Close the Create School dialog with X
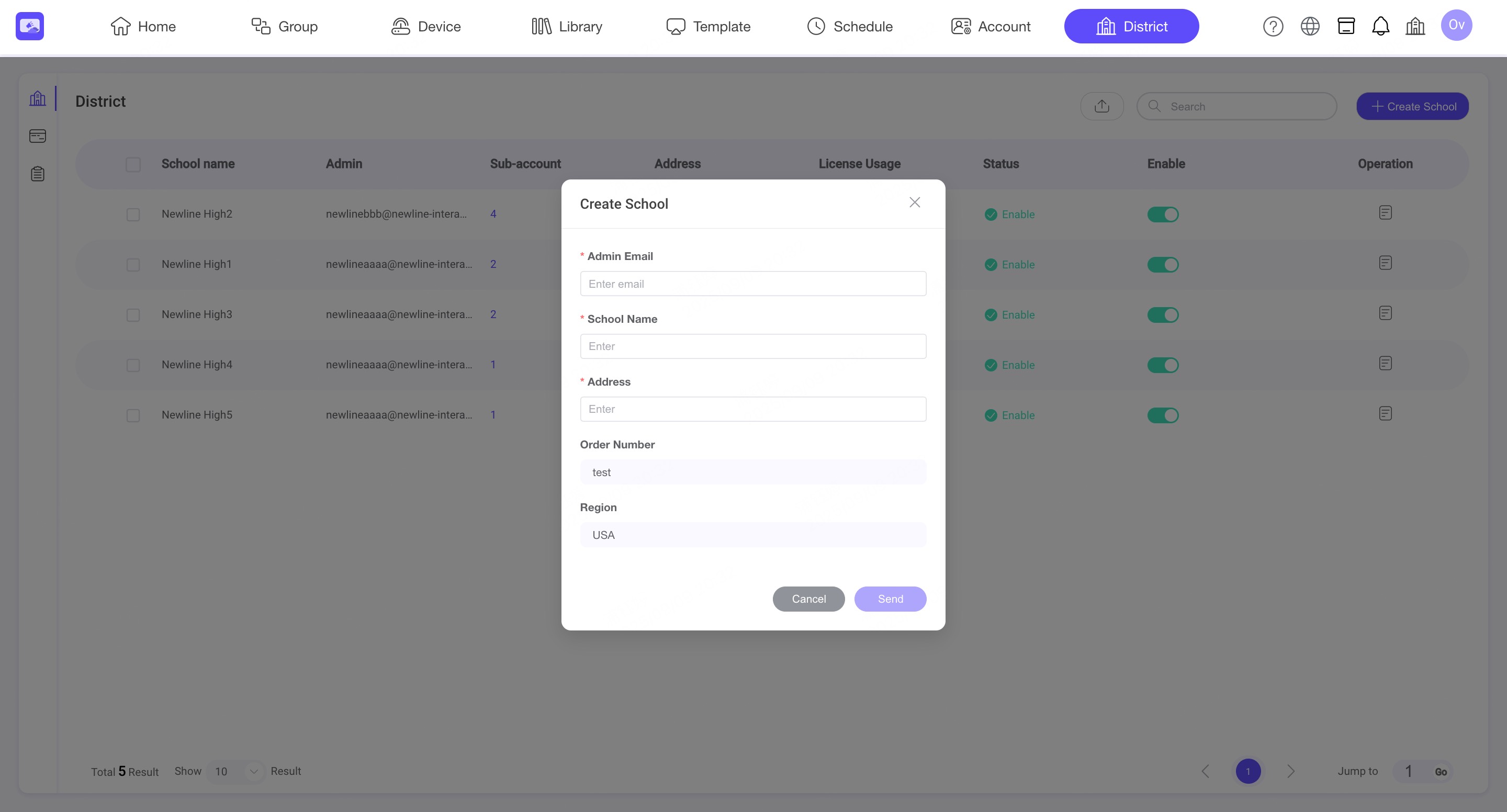The height and width of the screenshot is (812, 1507). tap(914, 202)
